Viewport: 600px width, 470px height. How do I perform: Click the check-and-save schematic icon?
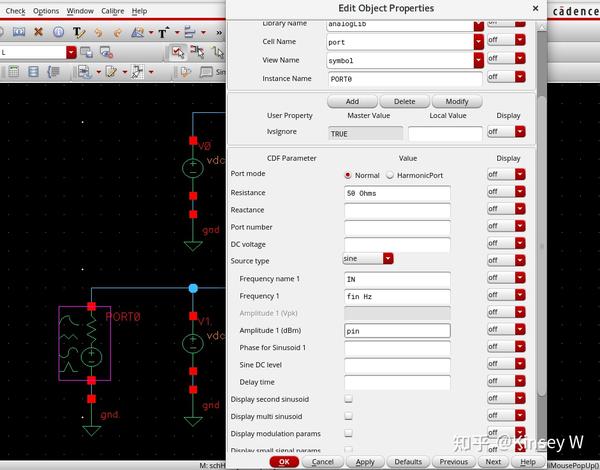point(84,72)
